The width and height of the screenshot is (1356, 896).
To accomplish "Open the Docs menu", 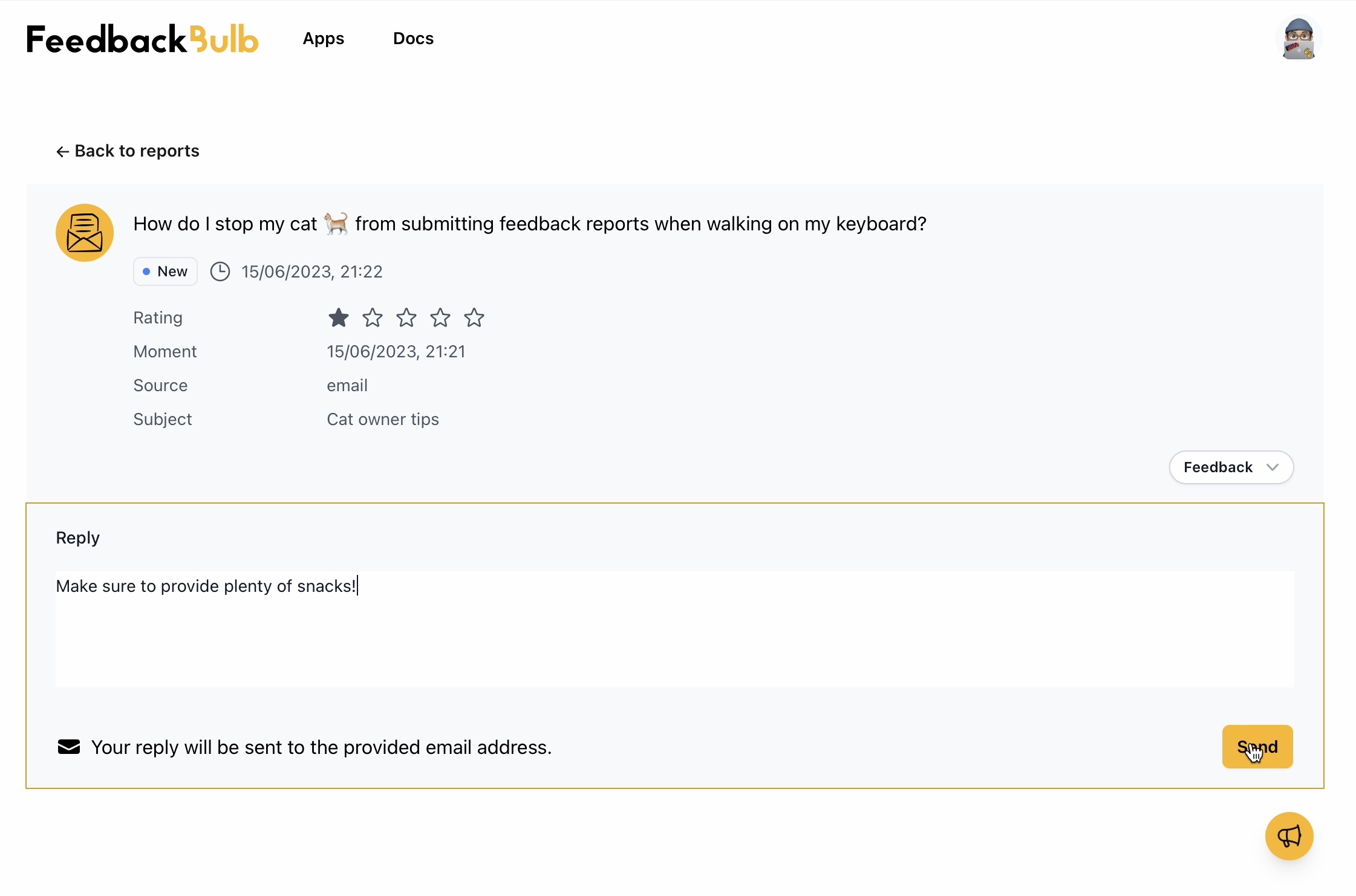I will (413, 39).
